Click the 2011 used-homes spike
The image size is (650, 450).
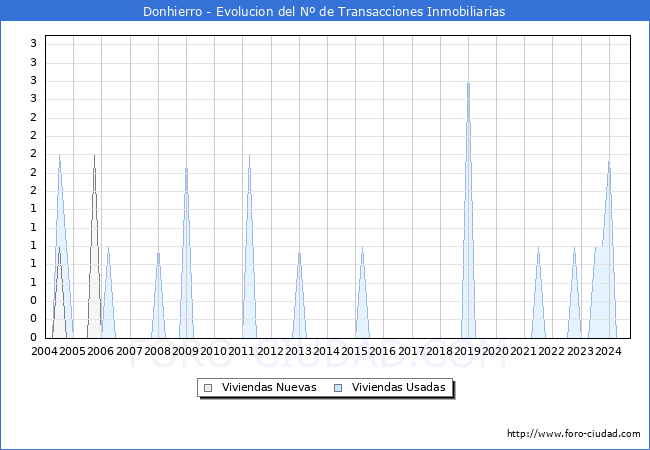(249, 247)
